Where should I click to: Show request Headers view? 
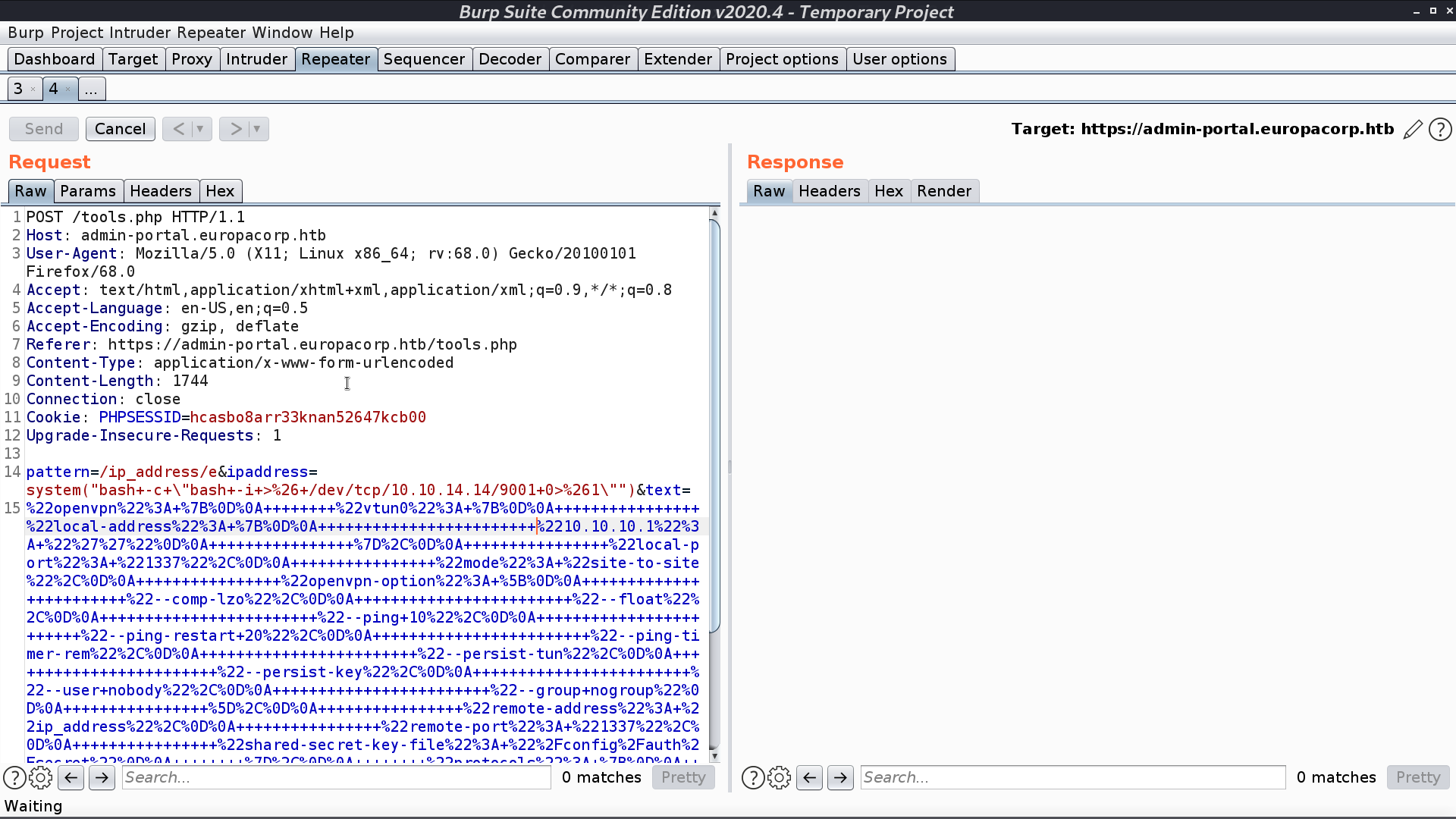(161, 191)
